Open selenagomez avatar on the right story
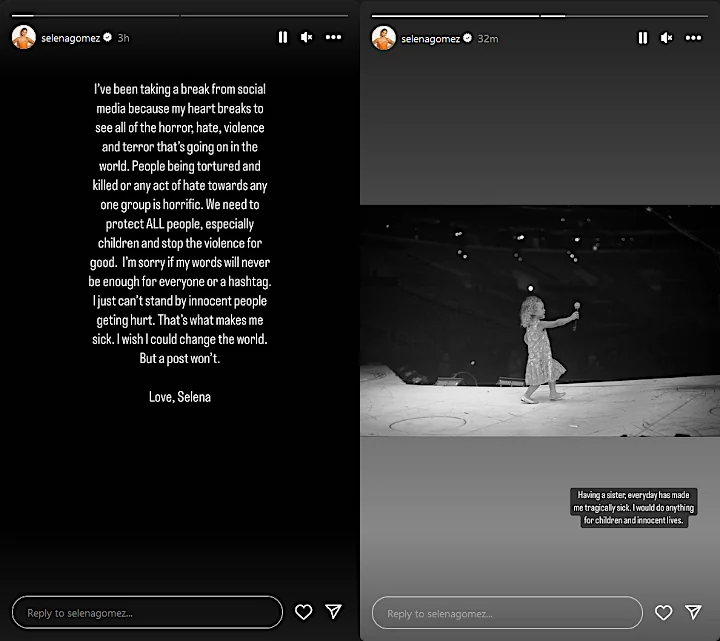The image size is (720, 641). pos(384,38)
